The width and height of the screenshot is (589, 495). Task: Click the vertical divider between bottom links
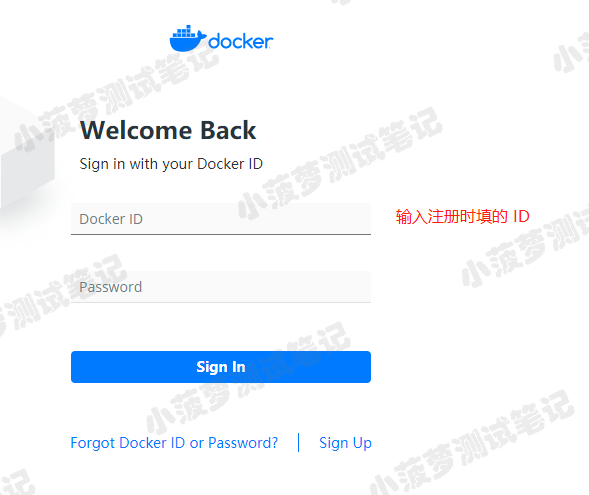point(299,442)
